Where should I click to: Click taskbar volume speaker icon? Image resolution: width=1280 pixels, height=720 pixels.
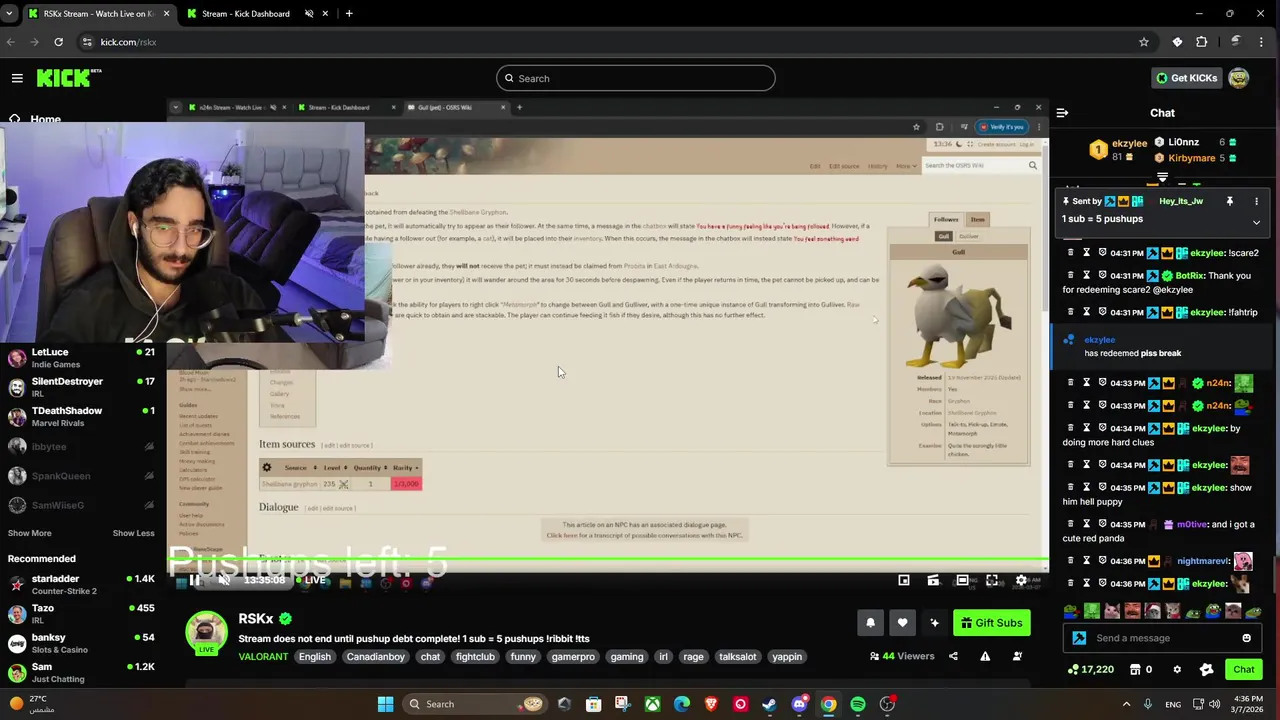[x=1215, y=704]
